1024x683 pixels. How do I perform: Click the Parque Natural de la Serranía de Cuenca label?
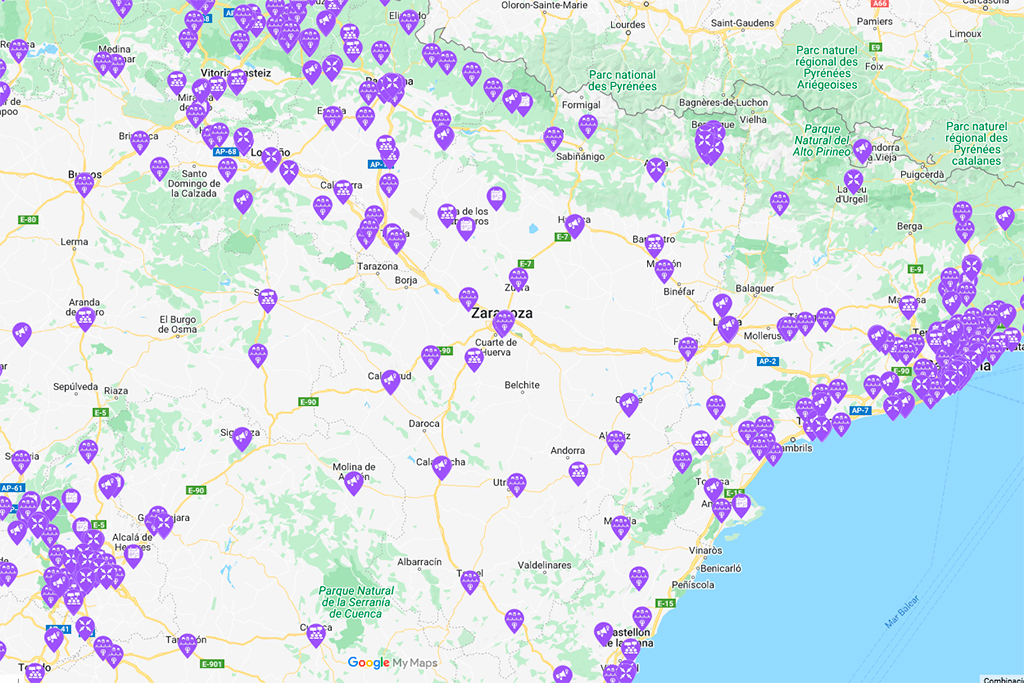coord(356,602)
